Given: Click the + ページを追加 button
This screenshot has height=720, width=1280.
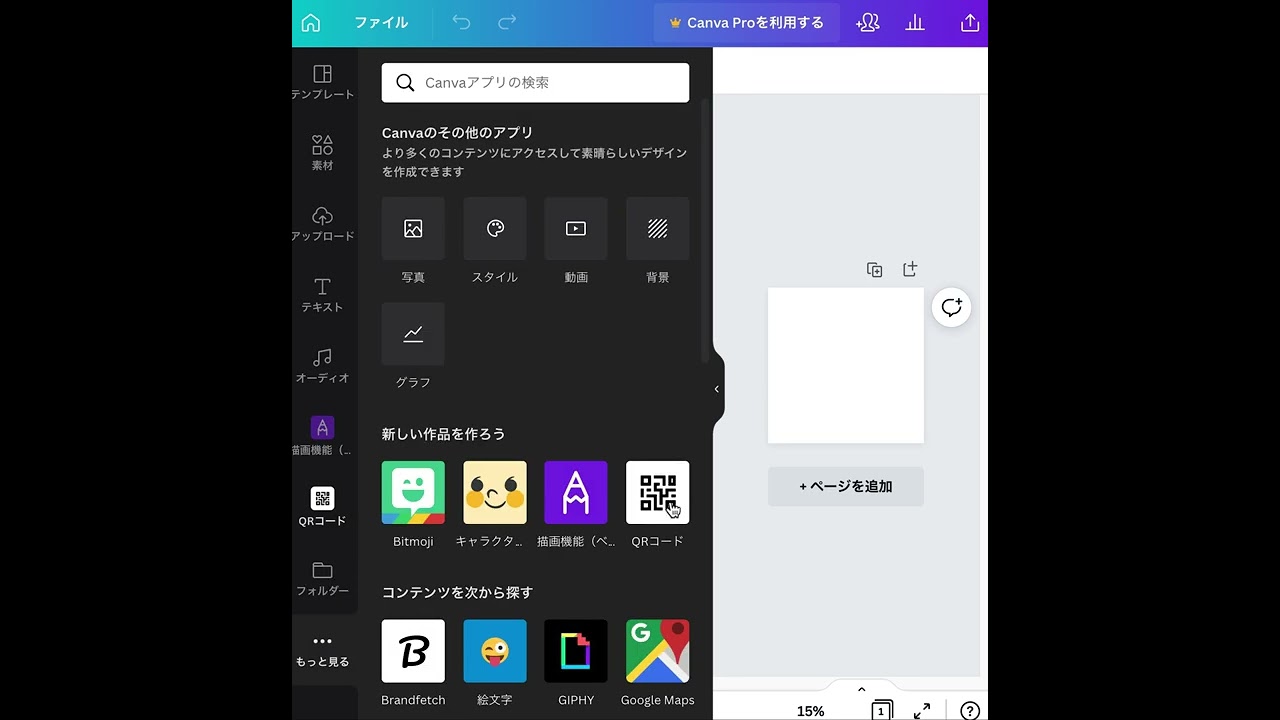Looking at the screenshot, I should tap(846, 486).
